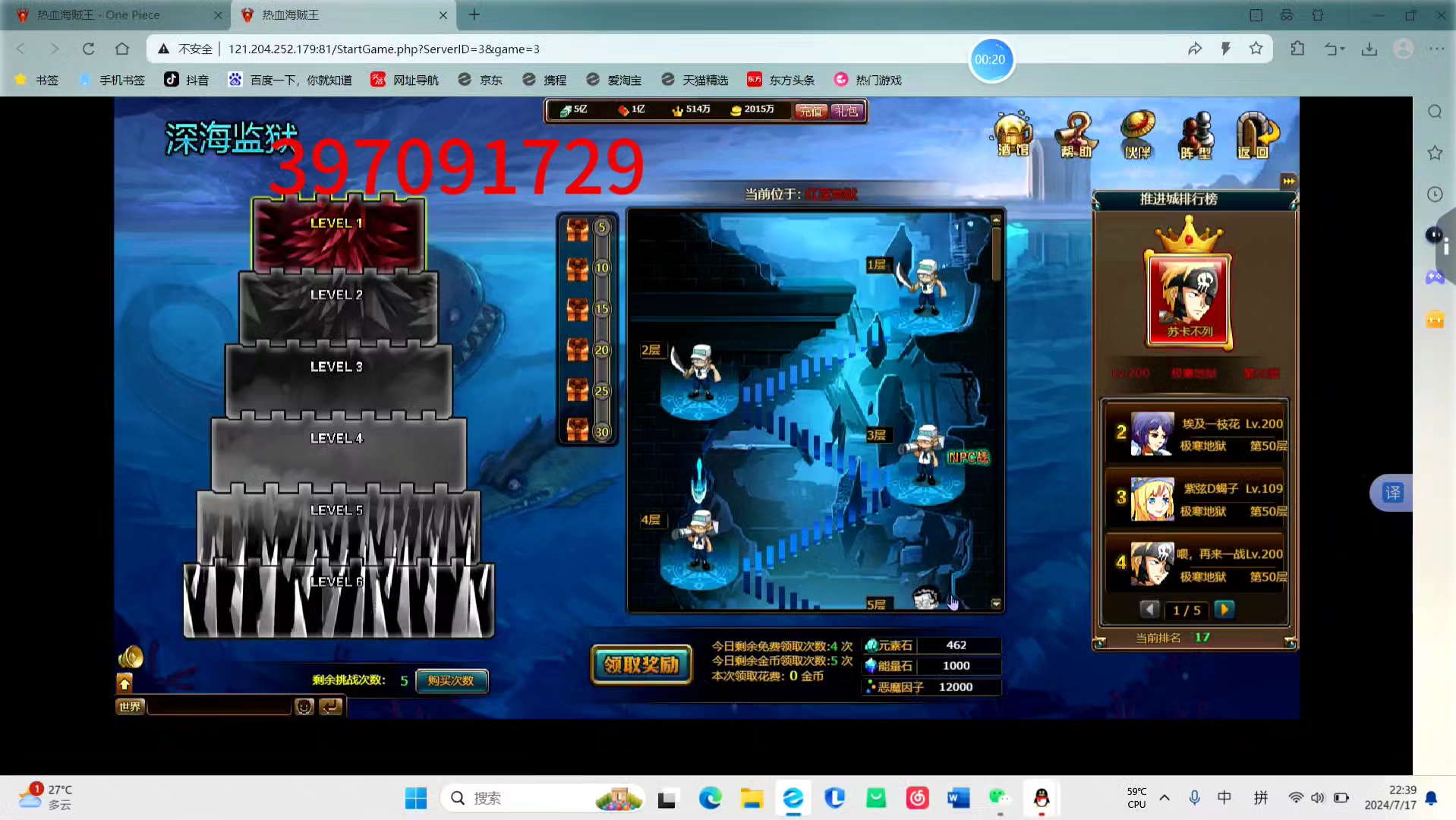Bookmark the page with the star icon
1456x820 pixels.
[x=1256, y=49]
